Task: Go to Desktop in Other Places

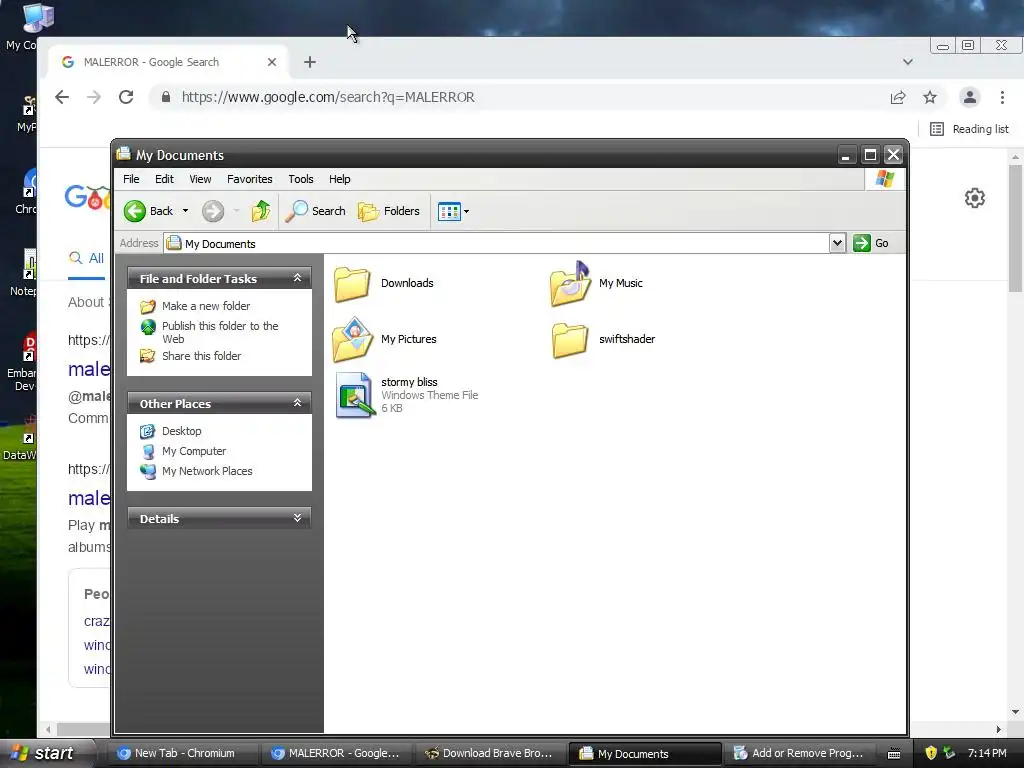Action: (182, 431)
